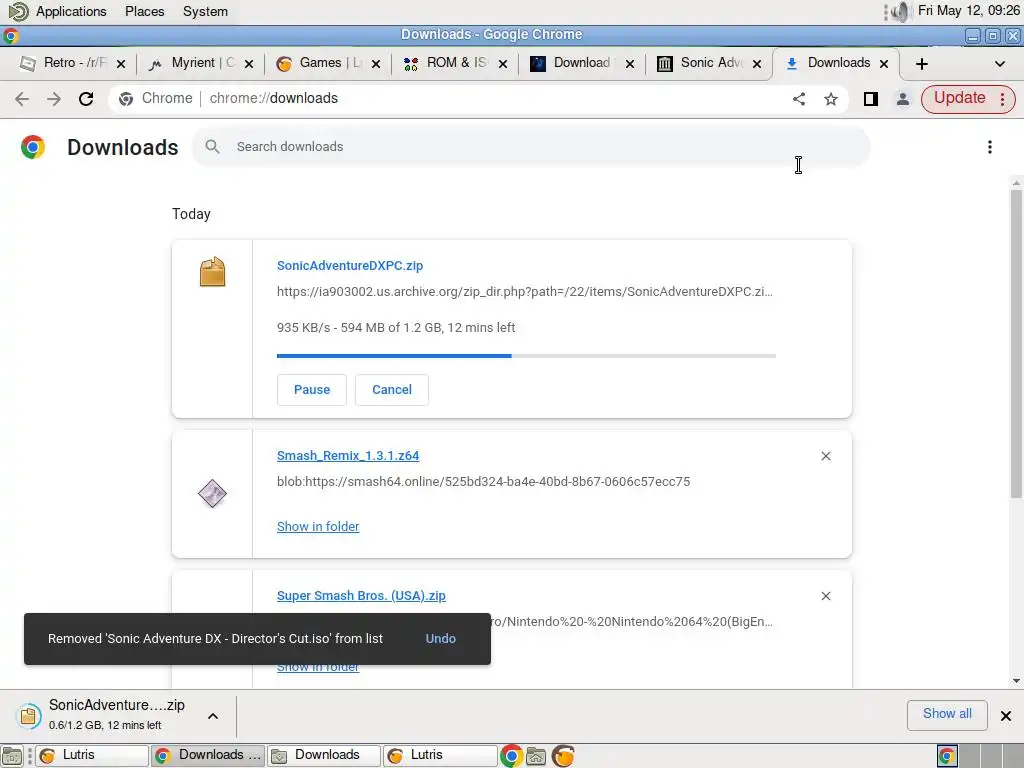Go back with the browser back arrow
Screen dimensions: 1024x768
pos(22,99)
